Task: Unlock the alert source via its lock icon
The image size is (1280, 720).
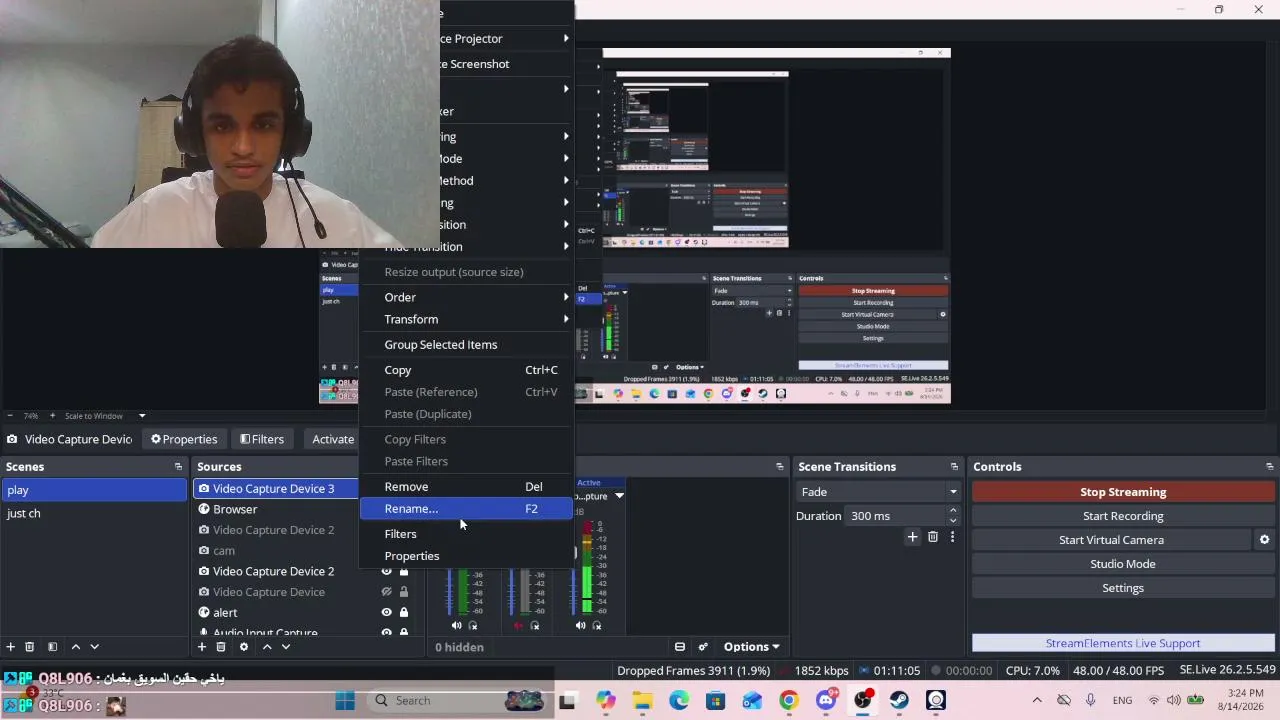Action: (x=404, y=613)
